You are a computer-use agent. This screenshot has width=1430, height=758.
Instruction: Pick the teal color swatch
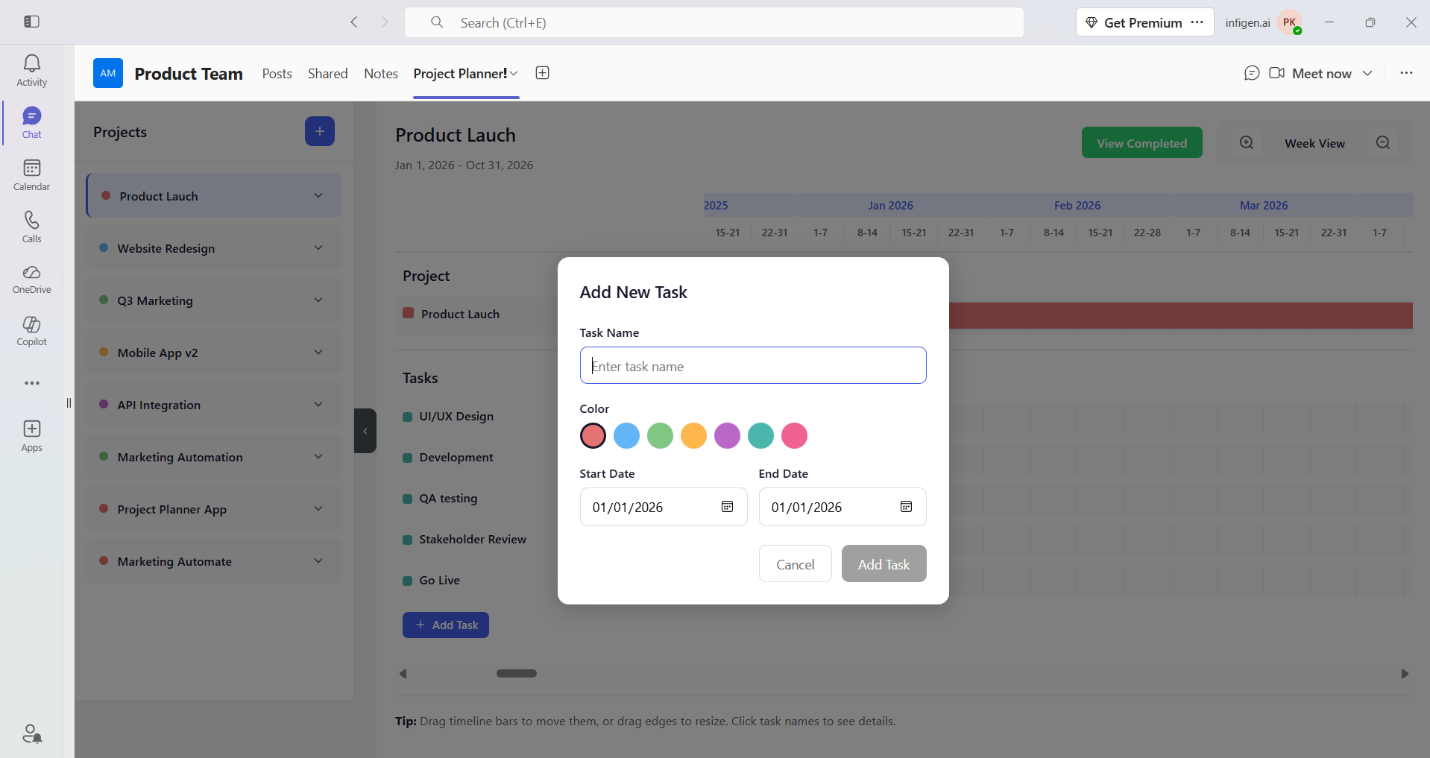pyautogui.click(x=761, y=436)
